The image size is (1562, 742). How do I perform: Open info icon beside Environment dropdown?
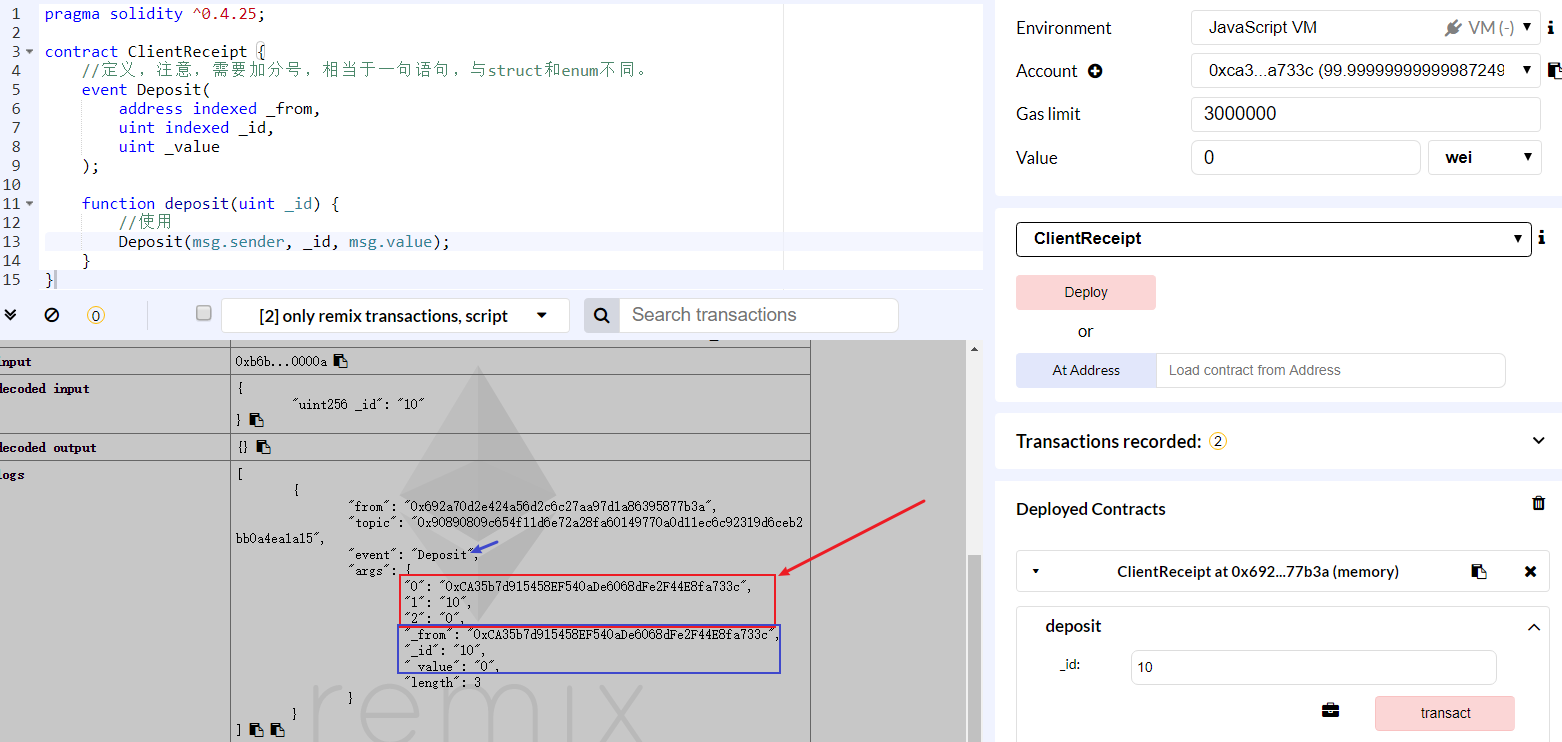coord(1550,28)
